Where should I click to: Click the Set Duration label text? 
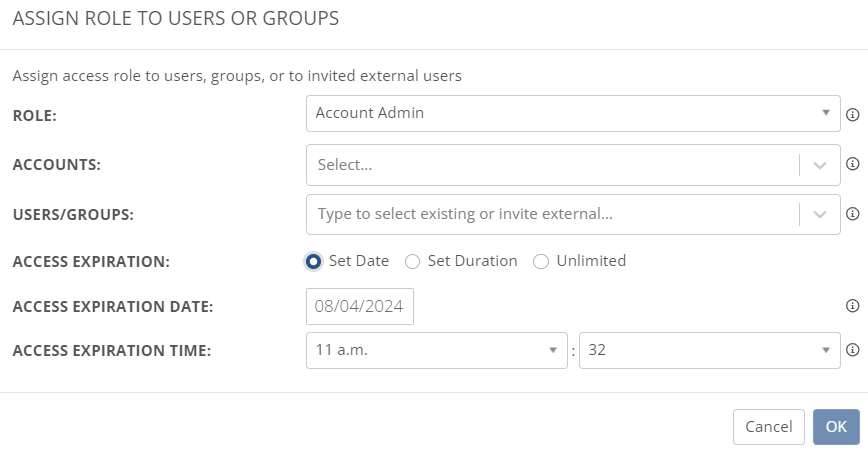point(472,261)
